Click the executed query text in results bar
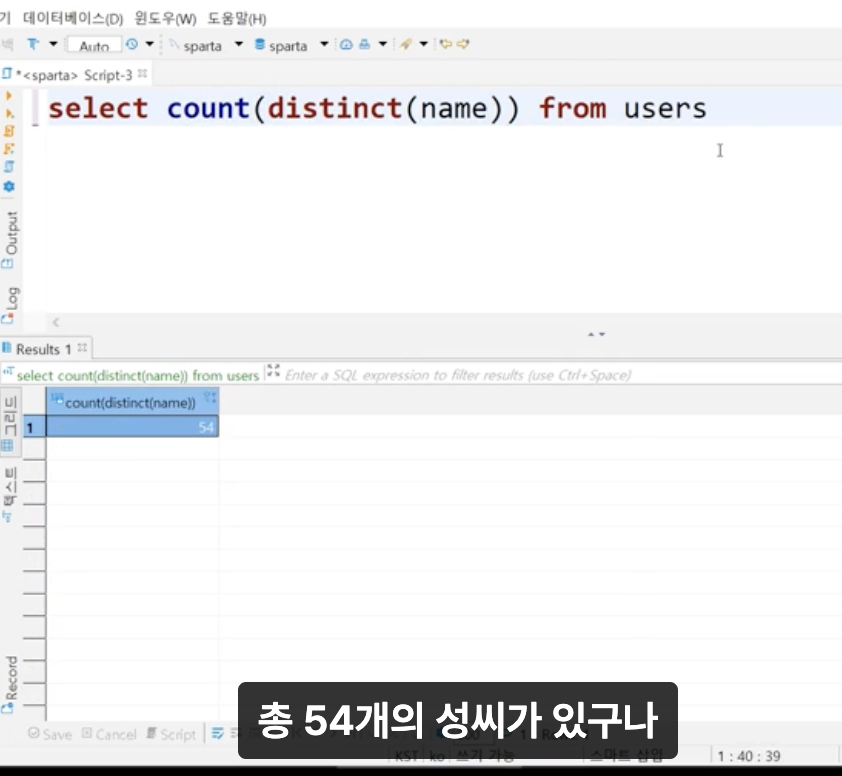Viewport: 842px width, 776px height. point(138,375)
